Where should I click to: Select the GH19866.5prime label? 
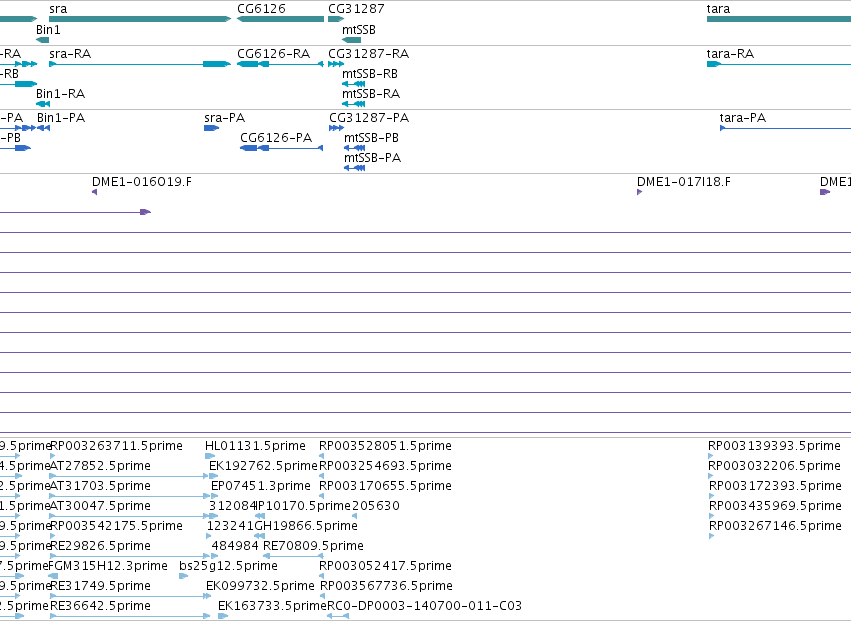click(306, 526)
